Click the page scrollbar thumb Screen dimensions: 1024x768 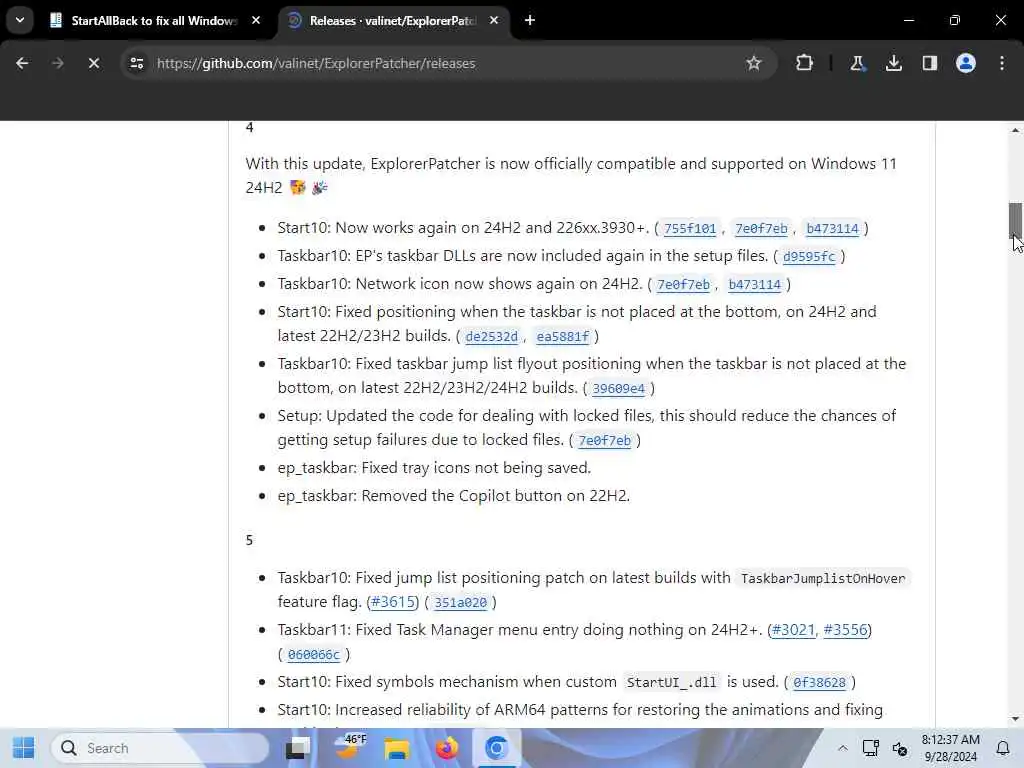pyautogui.click(x=1015, y=221)
